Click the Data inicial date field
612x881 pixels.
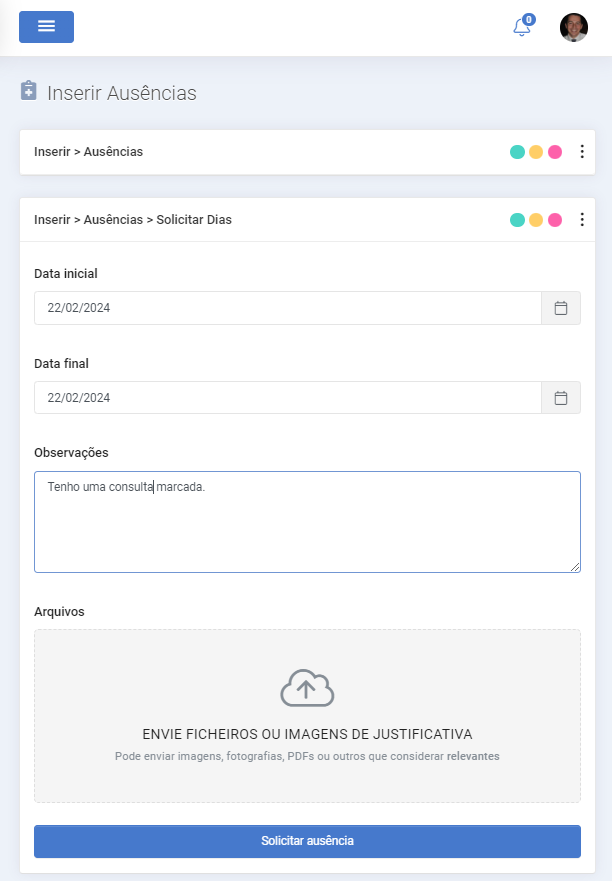pos(288,308)
